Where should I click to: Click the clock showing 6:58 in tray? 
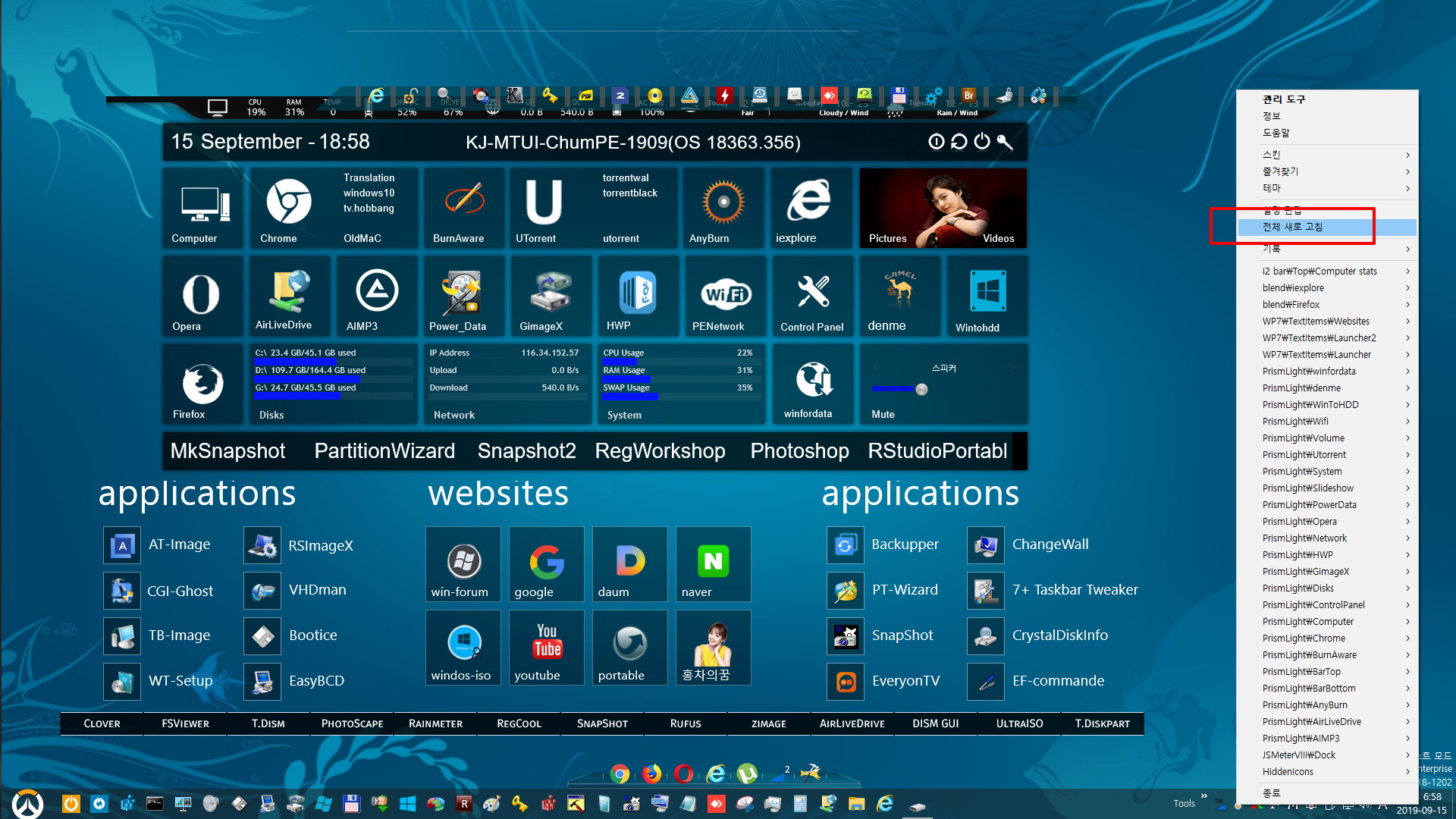[x=1432, y=797]
